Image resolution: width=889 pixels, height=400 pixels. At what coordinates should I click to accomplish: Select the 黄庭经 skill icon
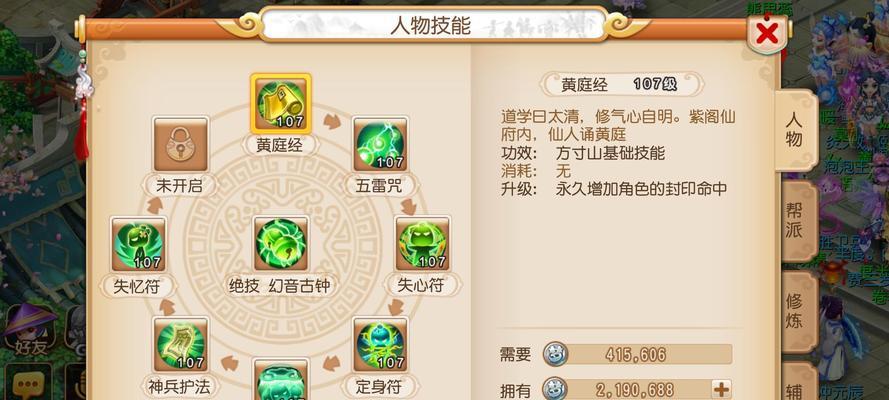(281, 104)
